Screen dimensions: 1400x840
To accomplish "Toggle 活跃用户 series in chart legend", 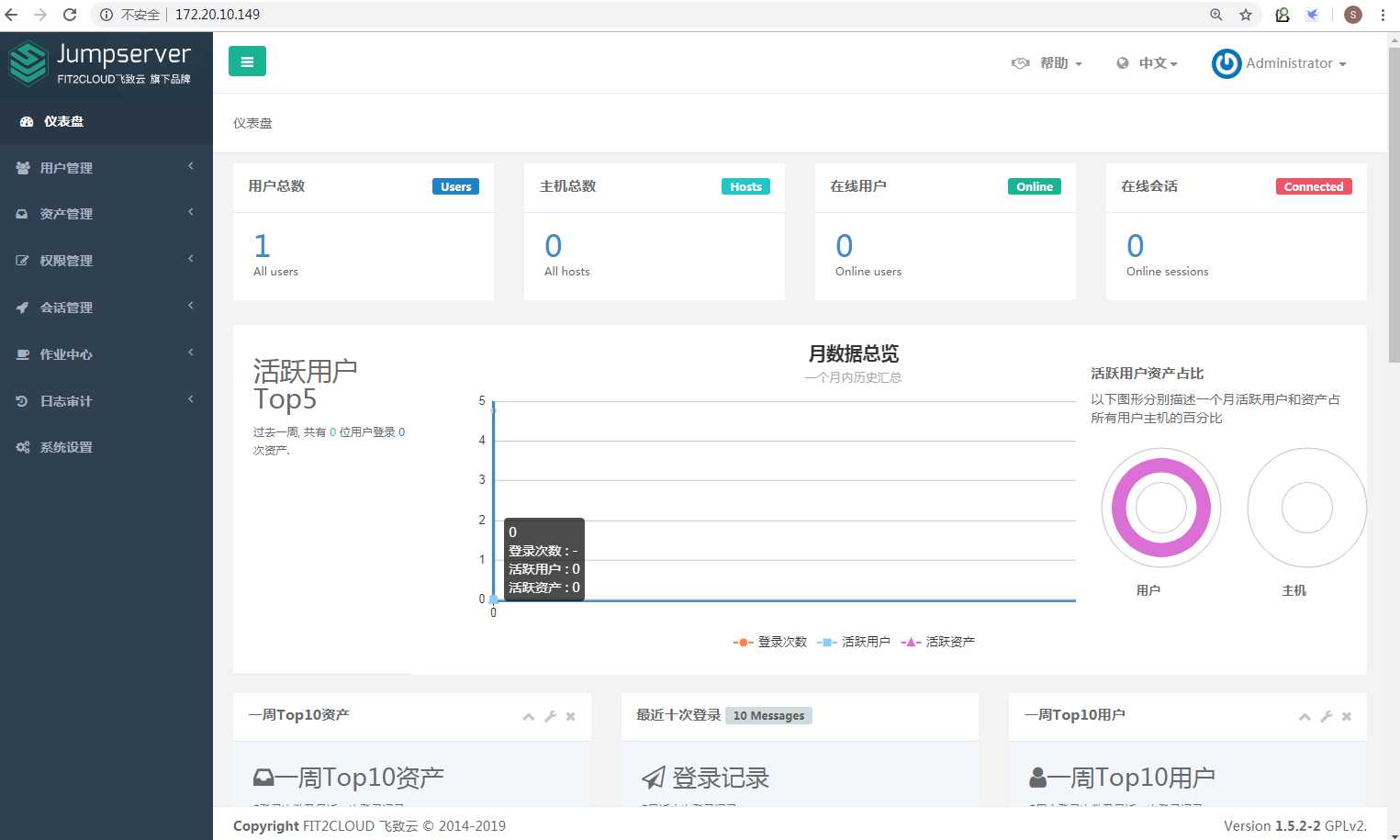I will coord(853,642).
